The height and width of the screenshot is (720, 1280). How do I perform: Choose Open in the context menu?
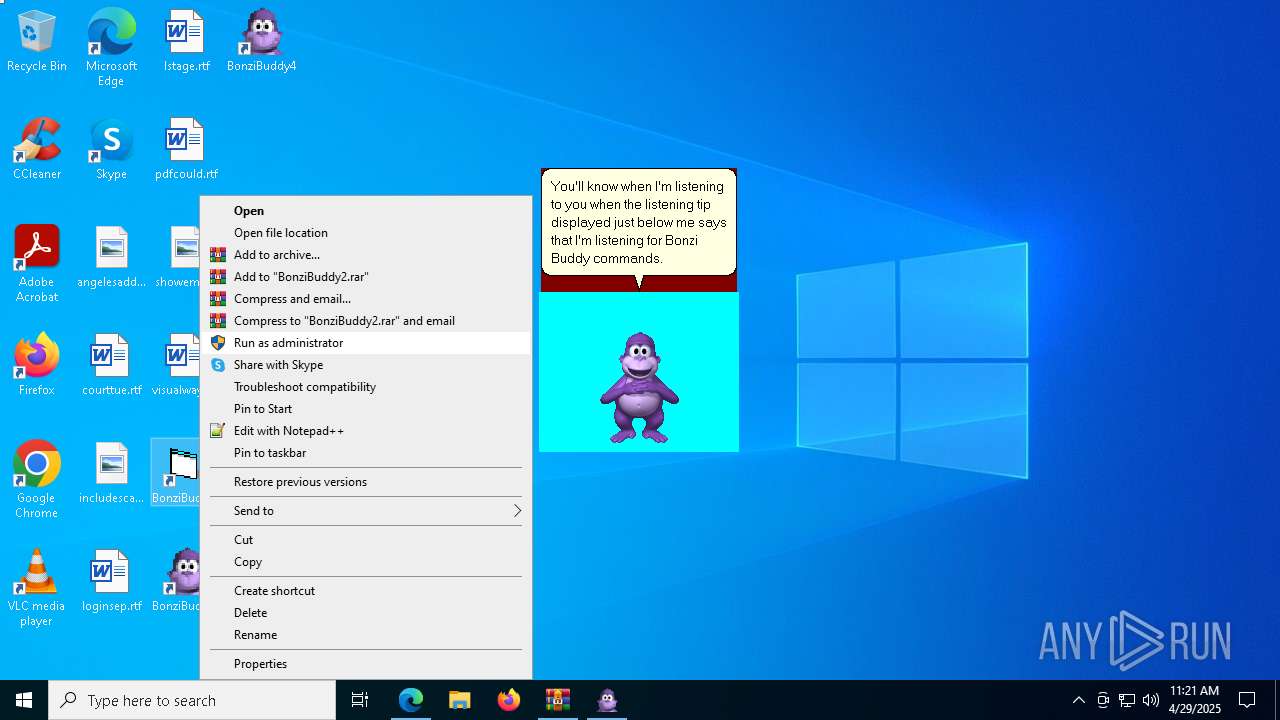pyautogui.click(x=366, y=211)
